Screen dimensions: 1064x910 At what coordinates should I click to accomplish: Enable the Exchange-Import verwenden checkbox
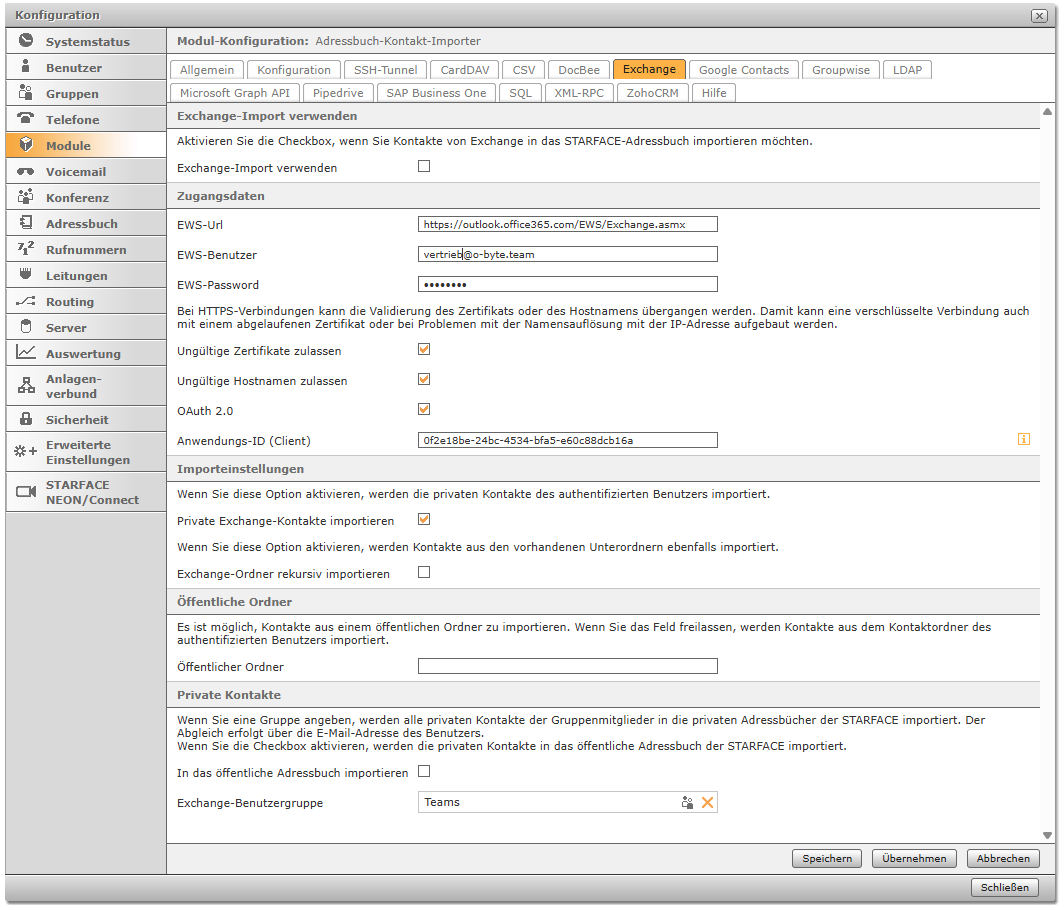tap(424, 167)
